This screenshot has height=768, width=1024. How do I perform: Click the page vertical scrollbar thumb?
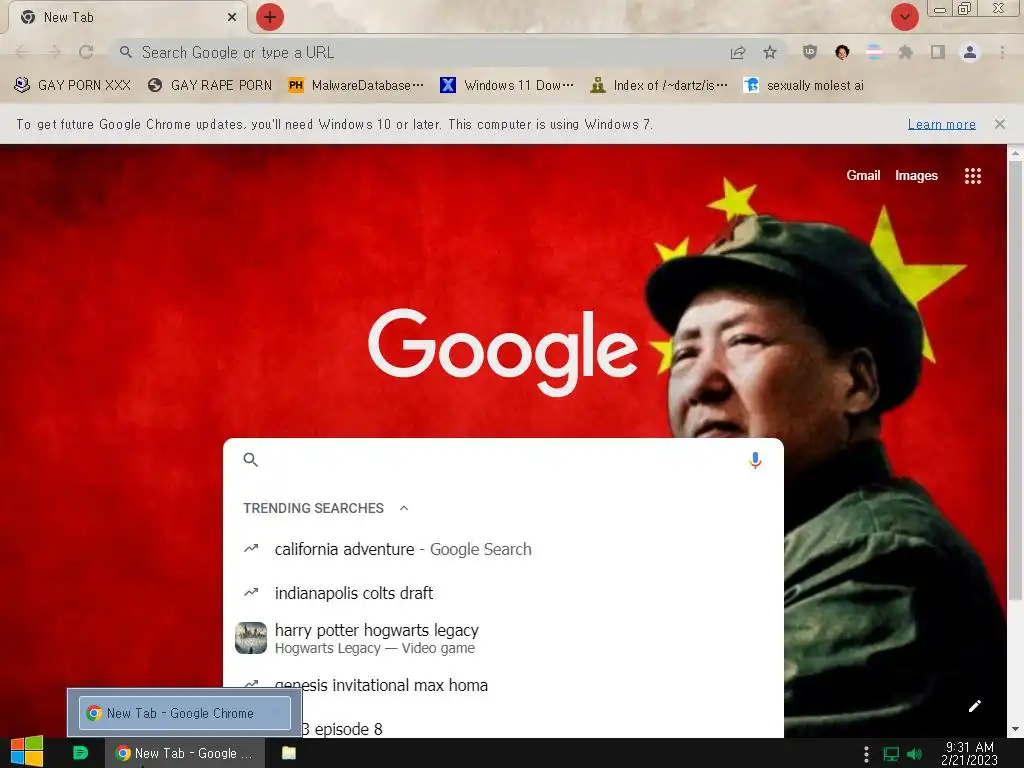(x=1014, y=380)
